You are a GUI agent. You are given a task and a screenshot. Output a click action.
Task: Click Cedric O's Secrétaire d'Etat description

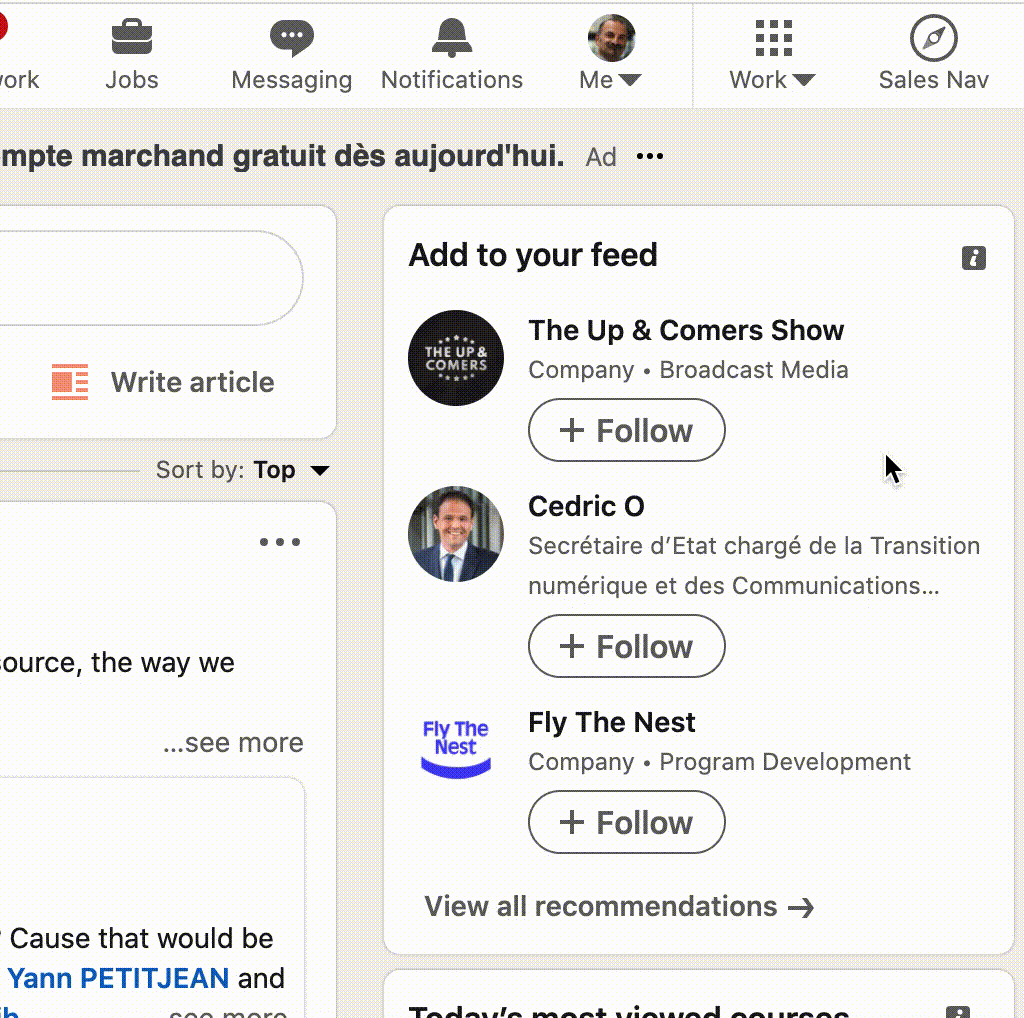click(754, 565)
